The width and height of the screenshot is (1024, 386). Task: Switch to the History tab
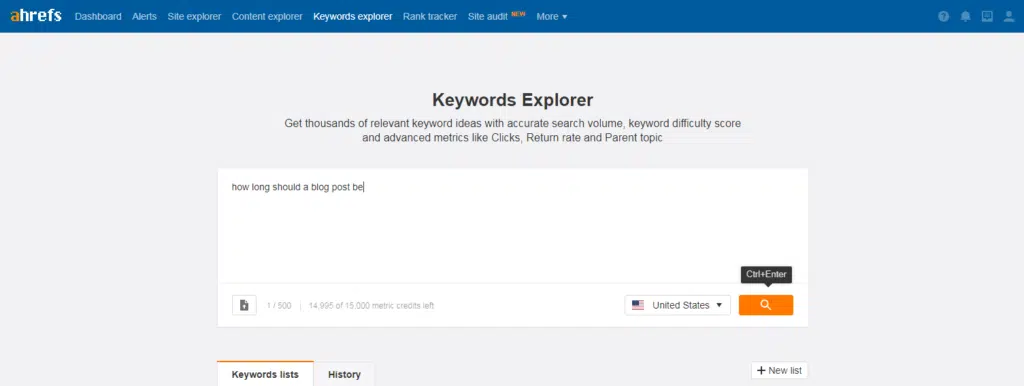point(344,374)
